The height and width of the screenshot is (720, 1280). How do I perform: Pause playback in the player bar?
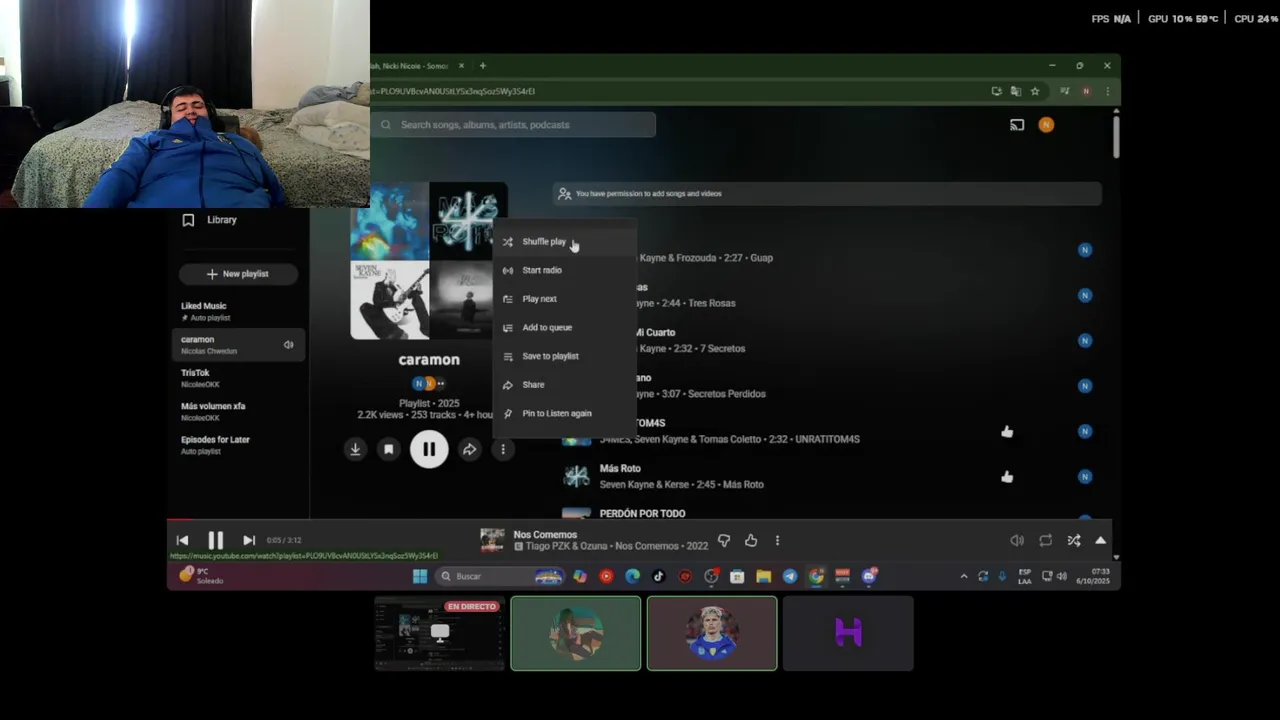215,540
